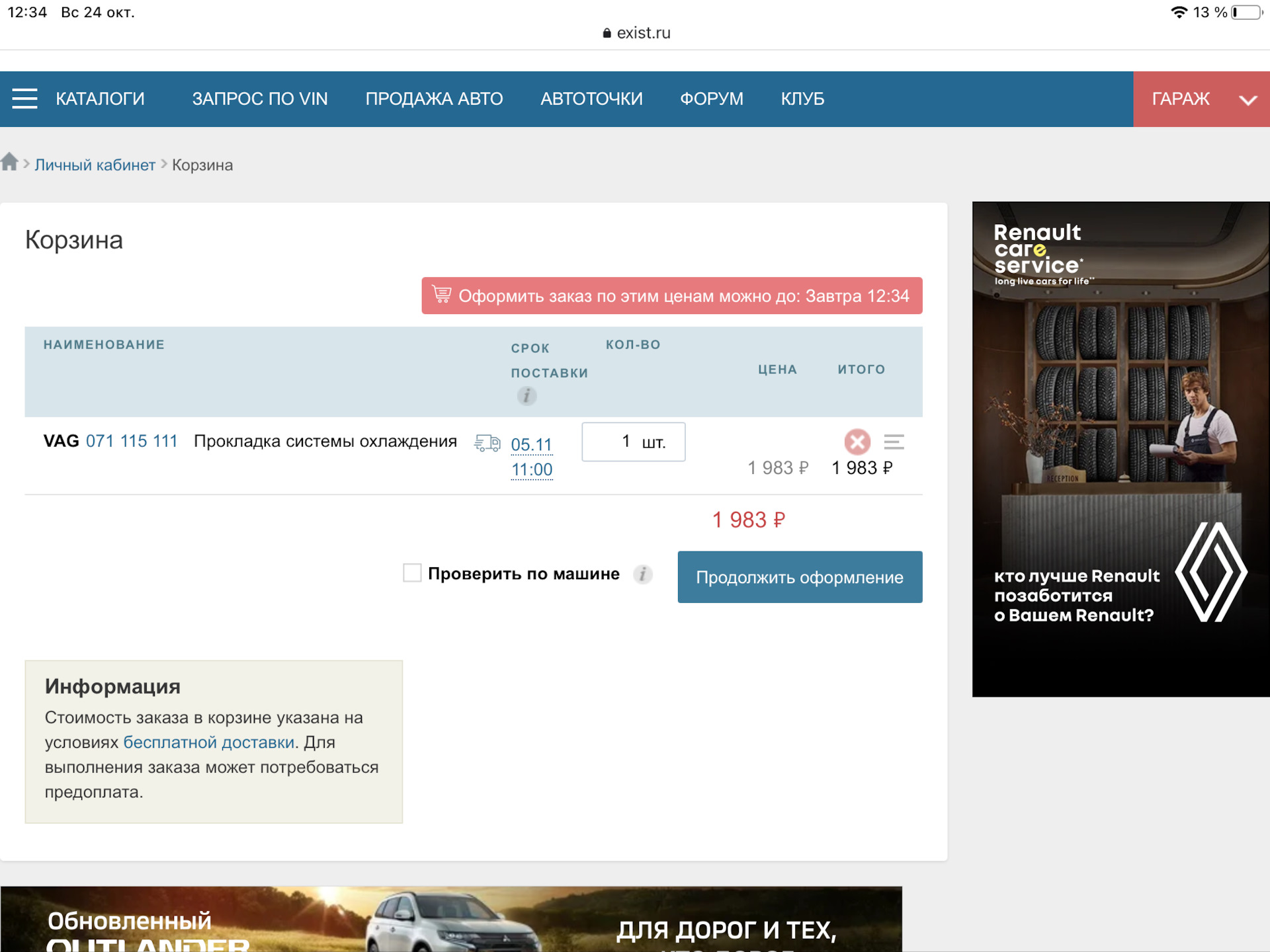
Task: Expand the Гараж dropdown chevron
Action: pyautogui.click(x=1248, y=100)
